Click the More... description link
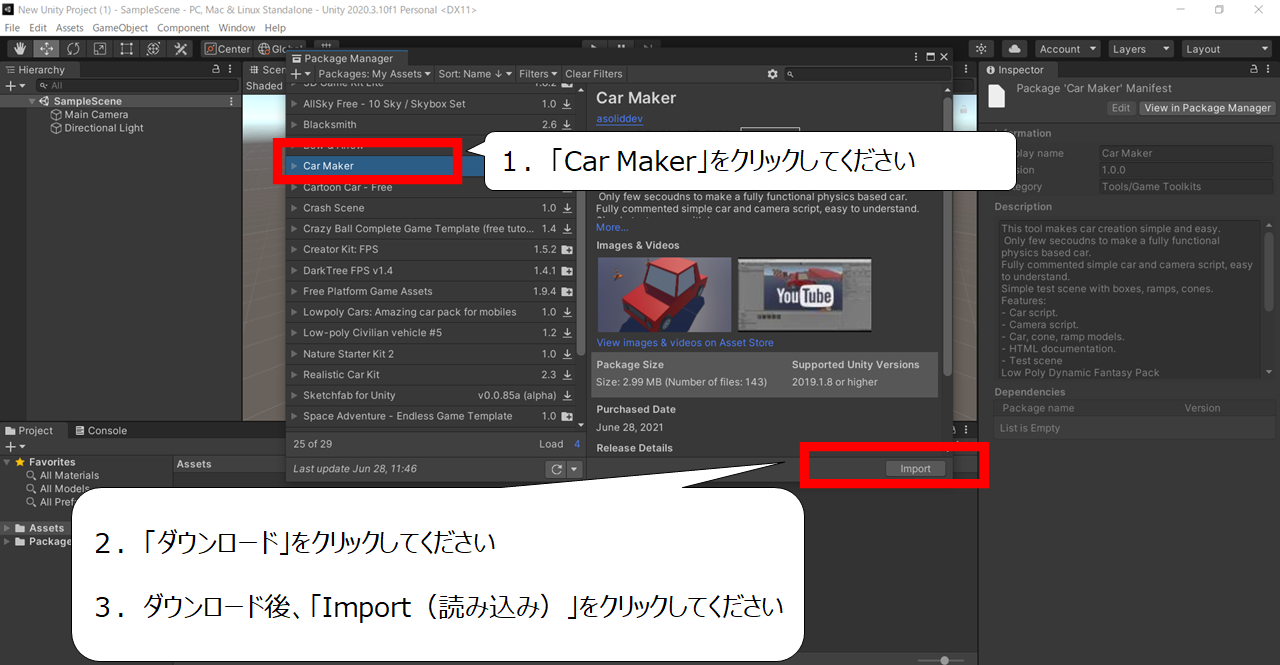 [x=612, y=227]
